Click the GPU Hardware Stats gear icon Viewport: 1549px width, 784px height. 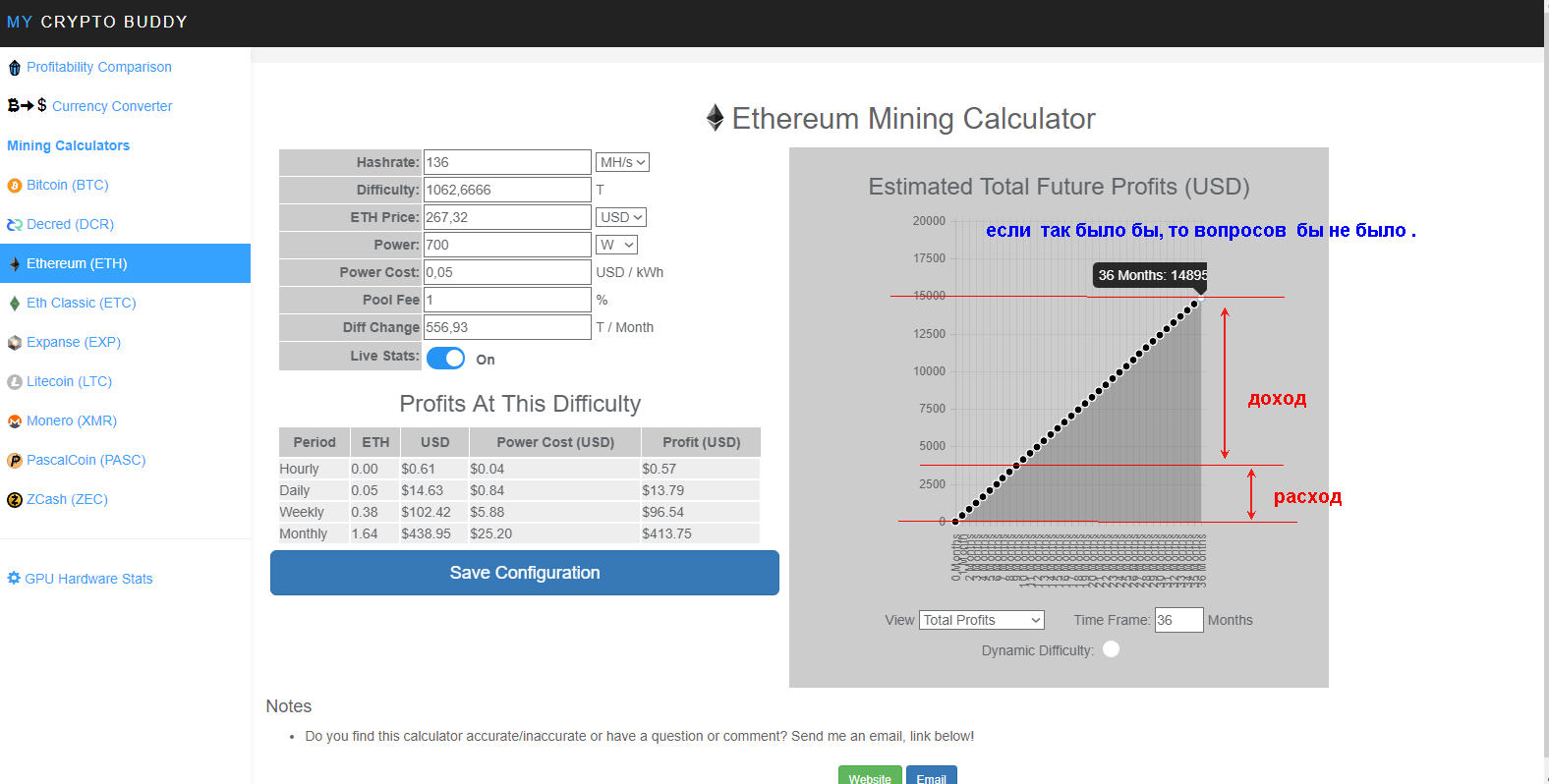click(14, 579)
